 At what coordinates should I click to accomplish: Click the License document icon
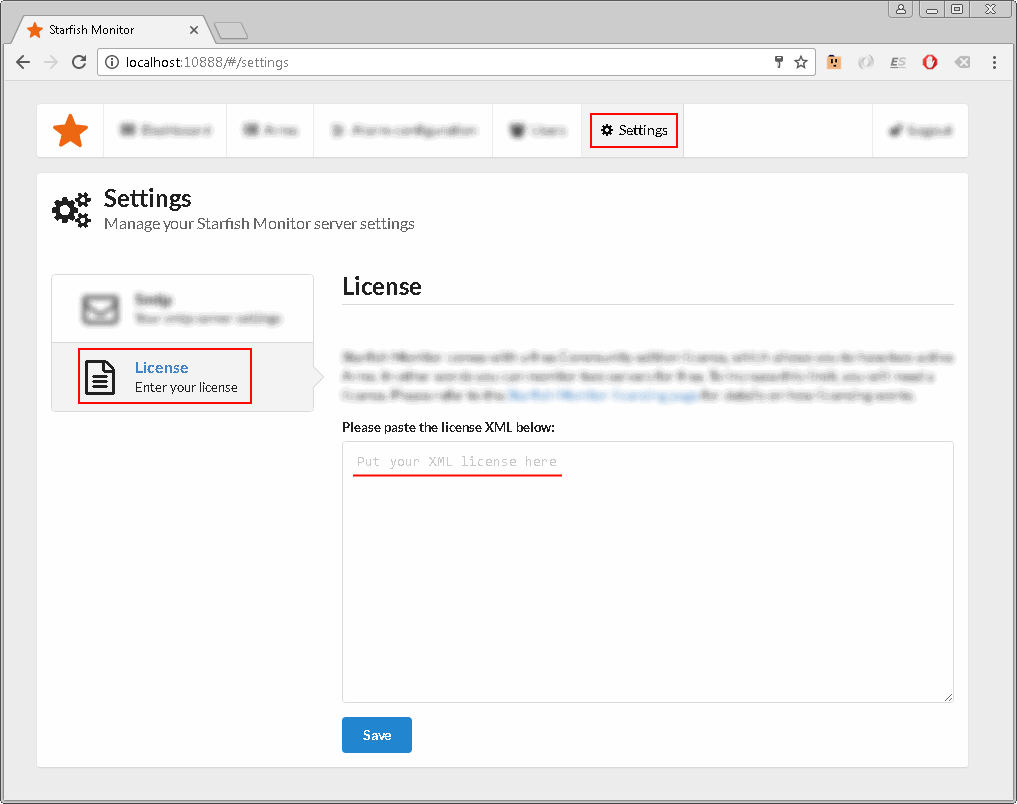click(x=100, y=377)
